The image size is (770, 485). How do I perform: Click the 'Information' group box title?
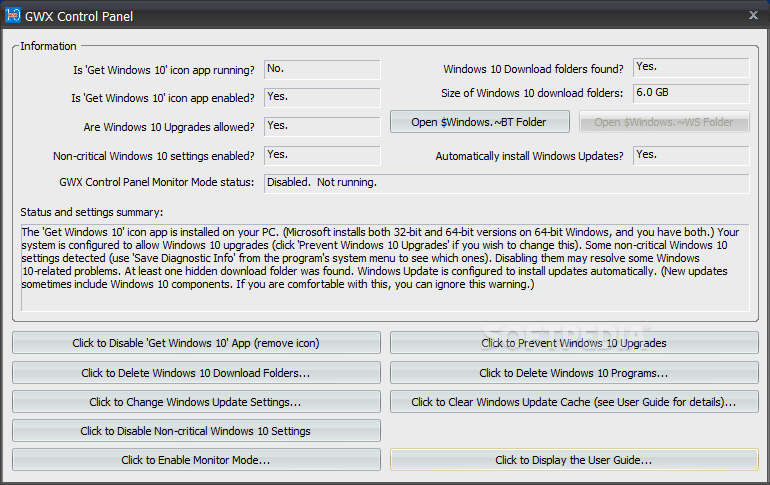coord(48,46)
